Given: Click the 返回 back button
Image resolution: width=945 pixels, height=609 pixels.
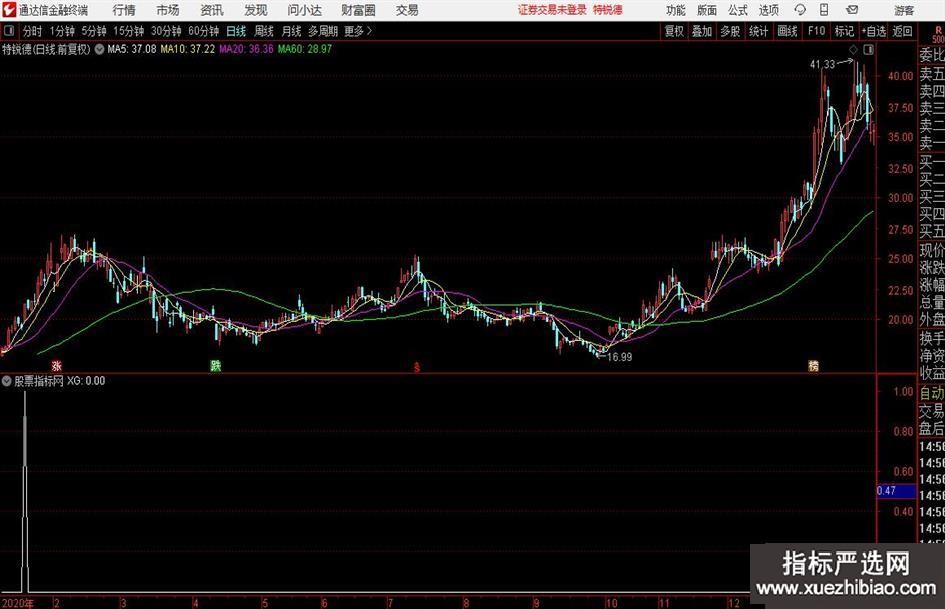Looking at the screenshot, I should [902, 31].
